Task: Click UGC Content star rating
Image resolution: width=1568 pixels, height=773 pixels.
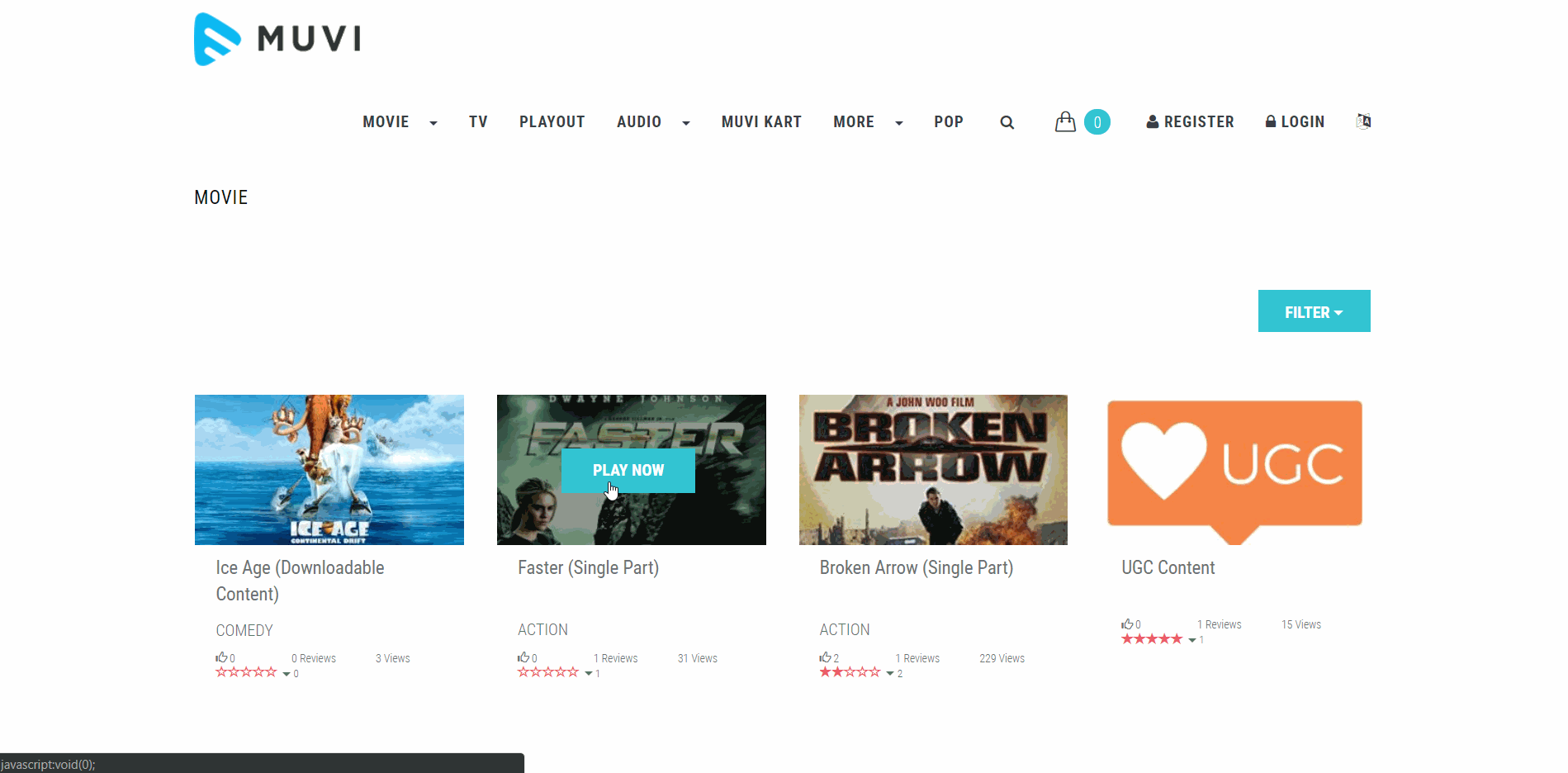Action: click(x=1152, y=638)
